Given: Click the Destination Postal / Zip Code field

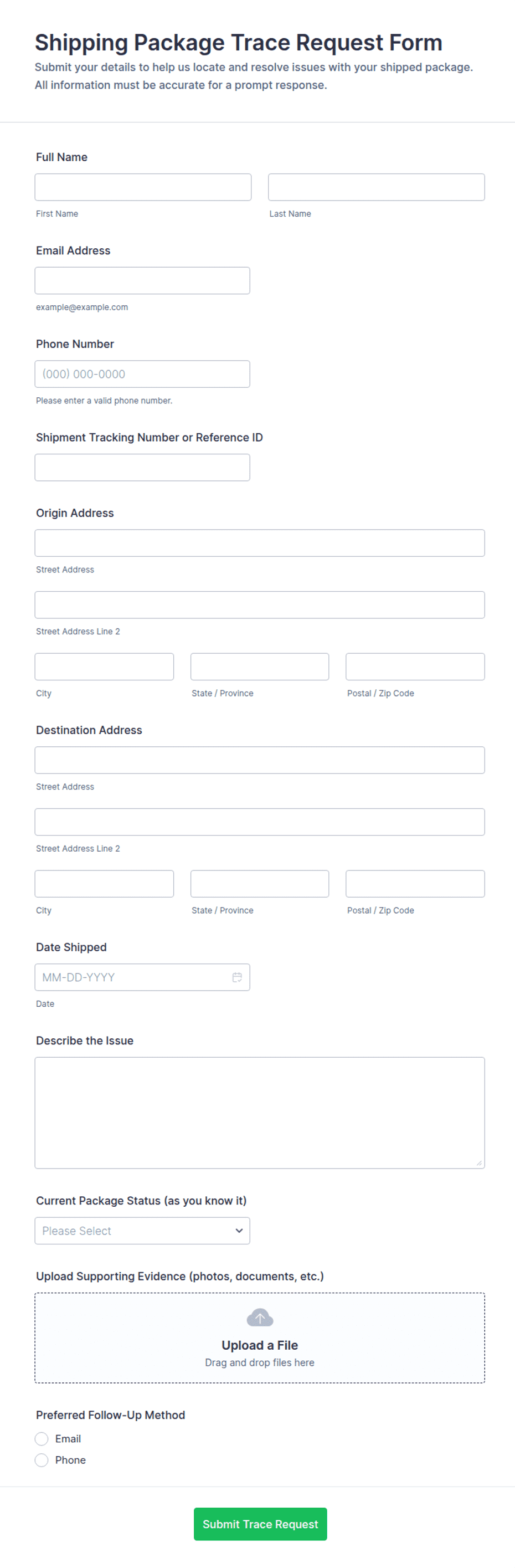Looking at the screenshot, I should [x=415, y=883].
